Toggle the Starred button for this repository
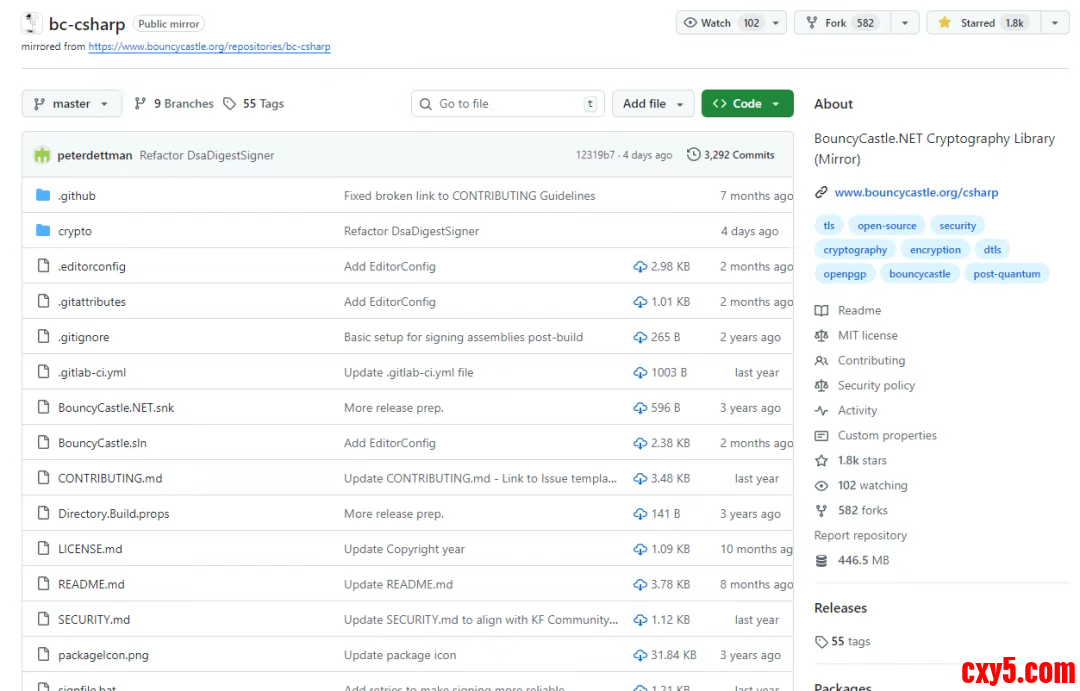This screenshot has height=691, width=1080. tap(982, 23)
